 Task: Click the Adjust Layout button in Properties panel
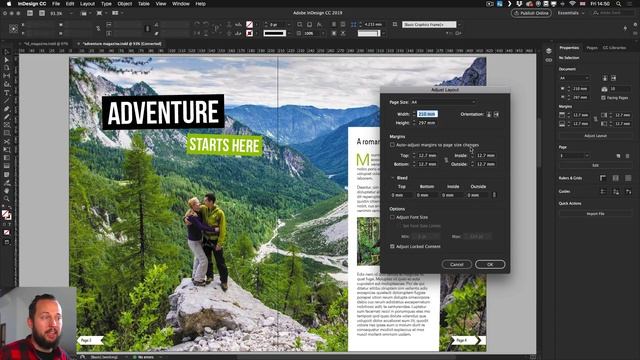pyautogui.click(x=596, y=136)
